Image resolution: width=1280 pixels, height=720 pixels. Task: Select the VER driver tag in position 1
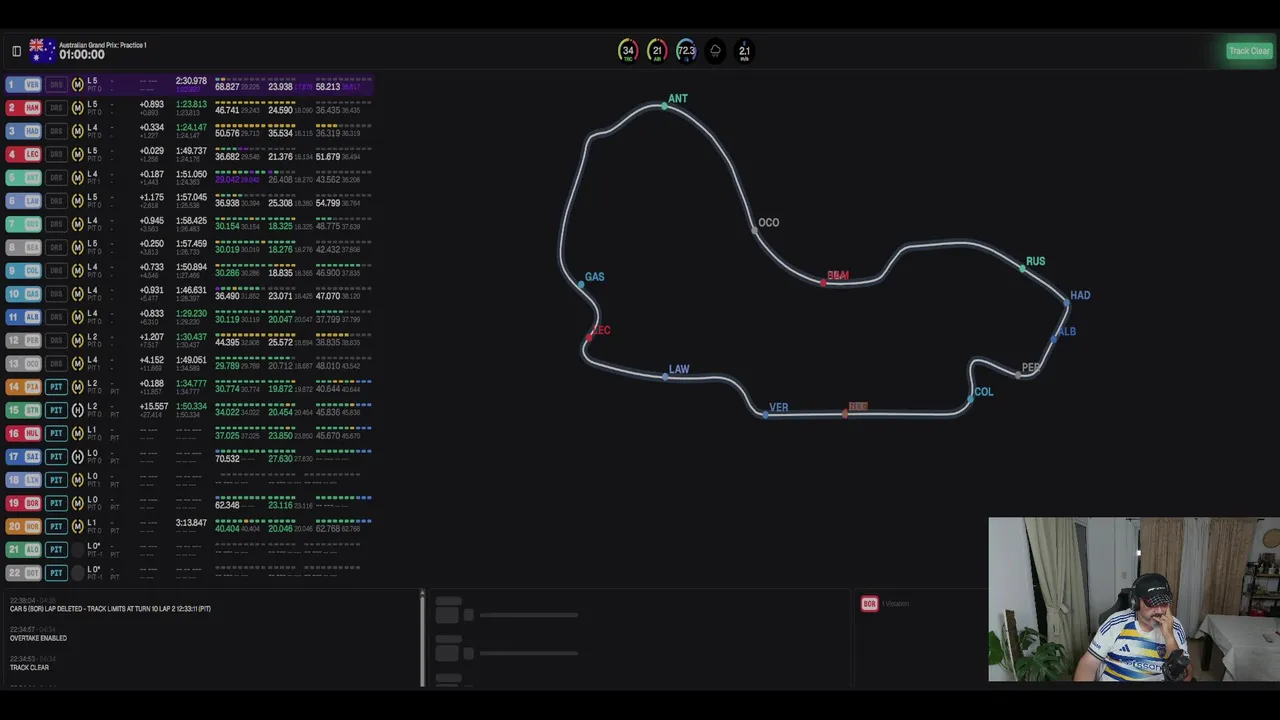(24, 85)
